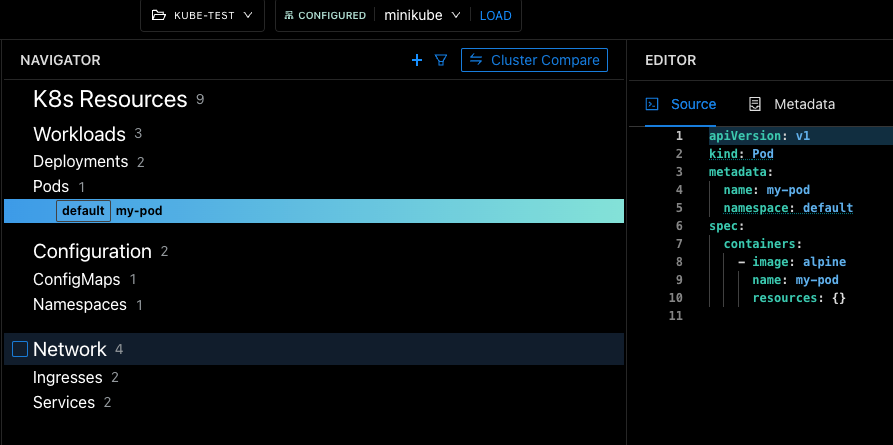Collapse the Workloads section

(x=79, y=134)
